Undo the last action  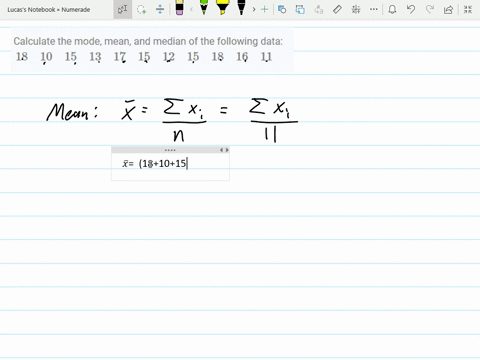coord(411,9)
